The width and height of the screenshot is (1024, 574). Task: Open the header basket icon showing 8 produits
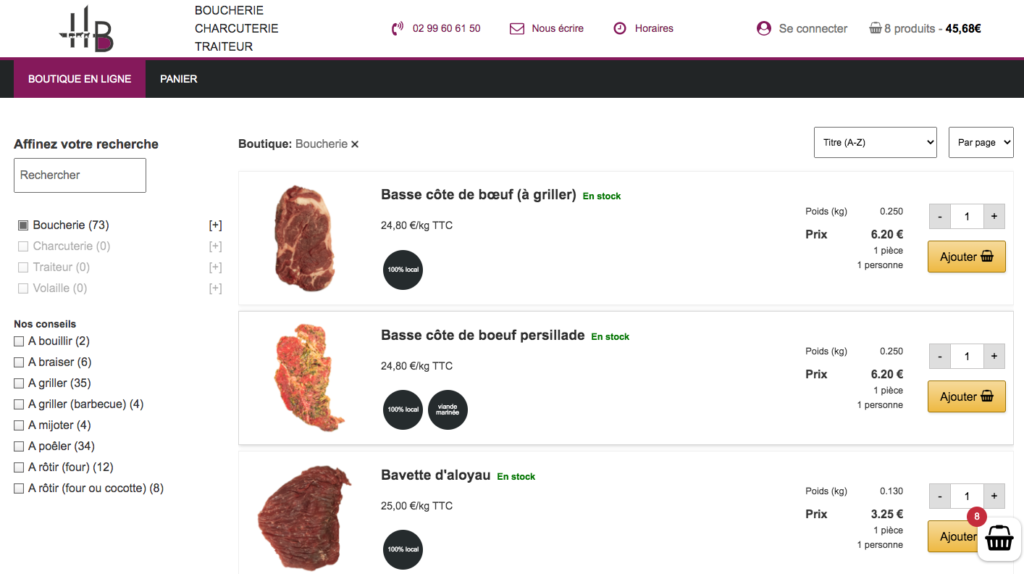tap(875, 28)
